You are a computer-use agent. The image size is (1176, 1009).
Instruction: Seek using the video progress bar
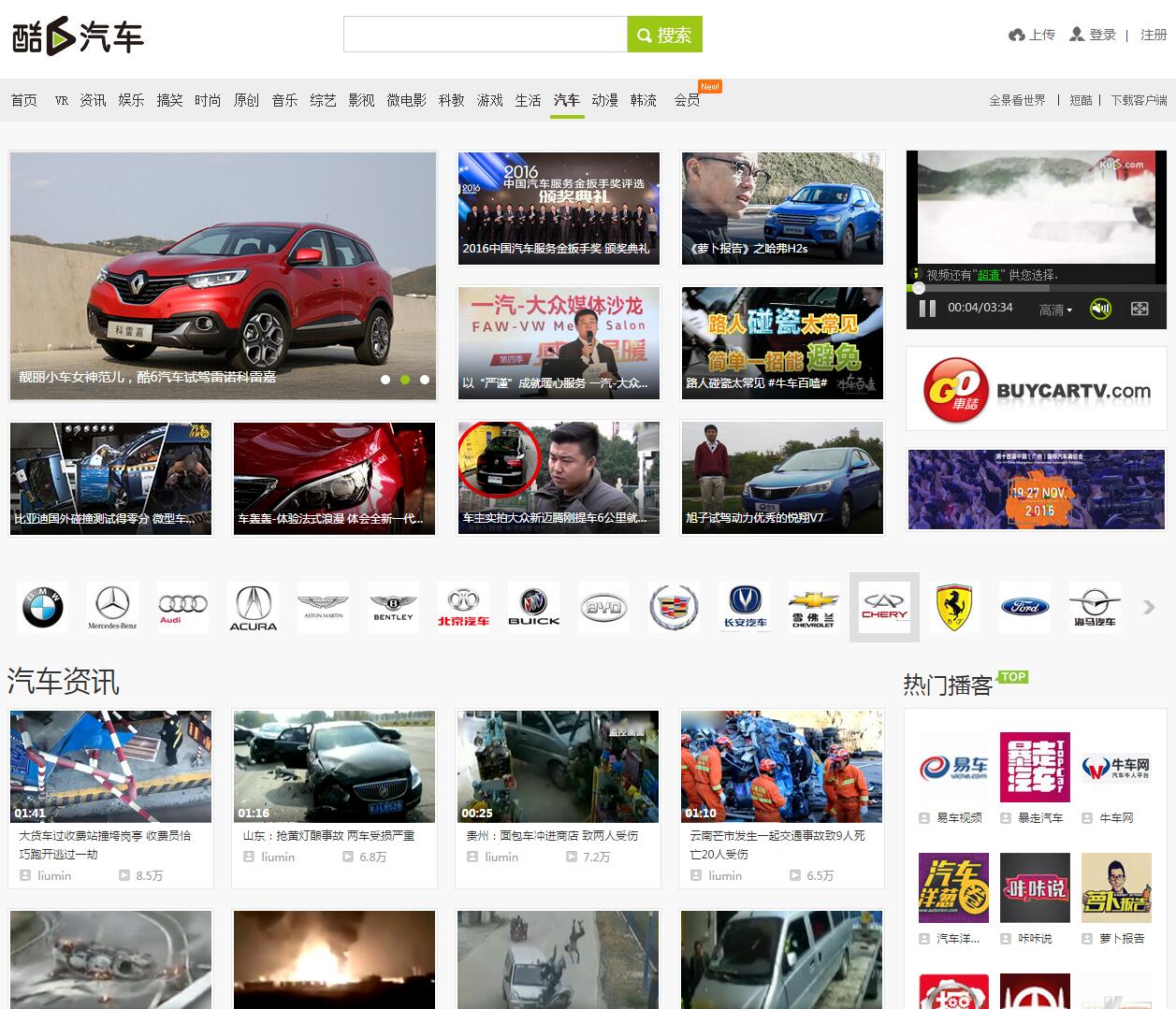(1037, 288)
